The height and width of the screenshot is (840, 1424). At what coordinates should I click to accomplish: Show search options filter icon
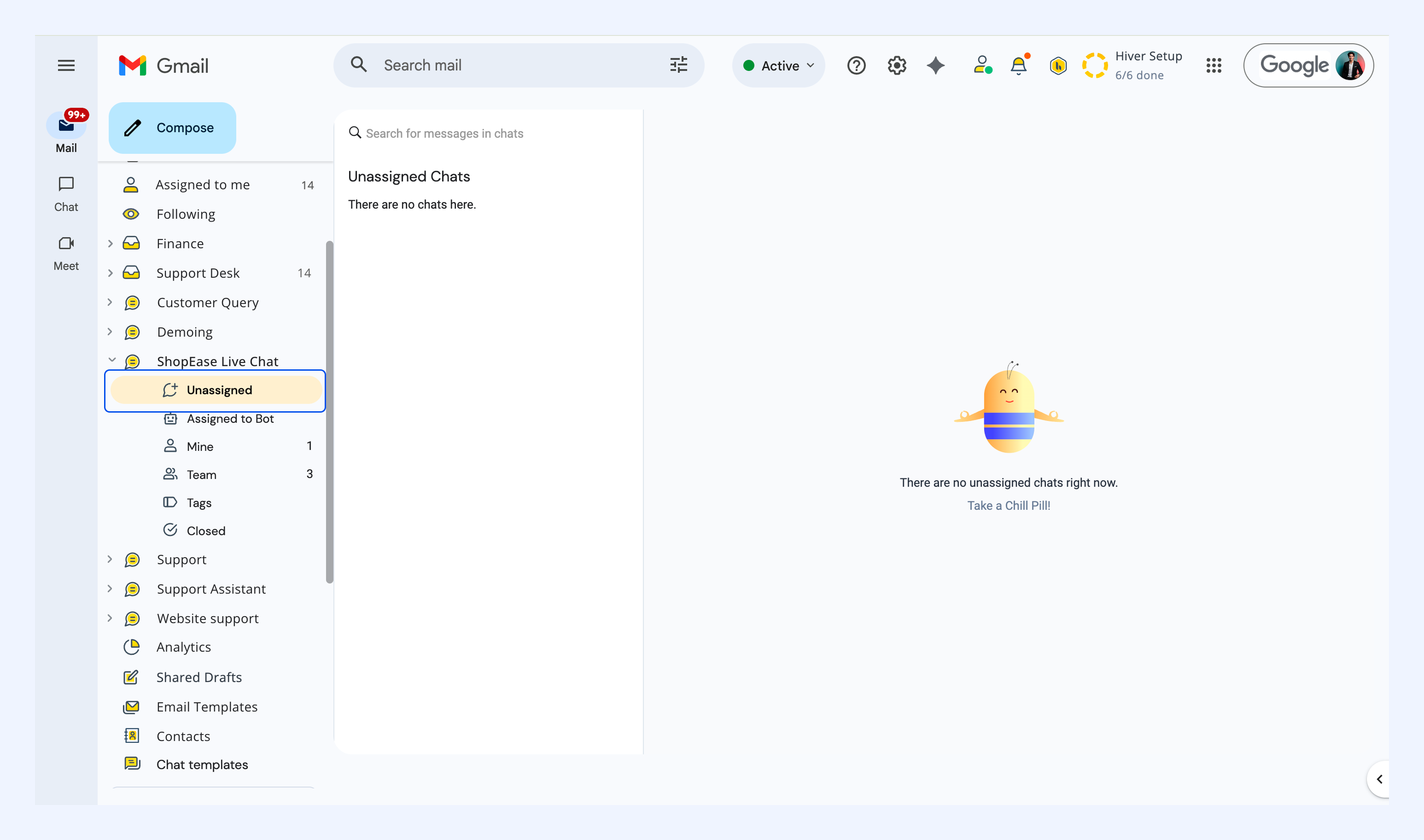pyautogui.click(x=678, y=65)
